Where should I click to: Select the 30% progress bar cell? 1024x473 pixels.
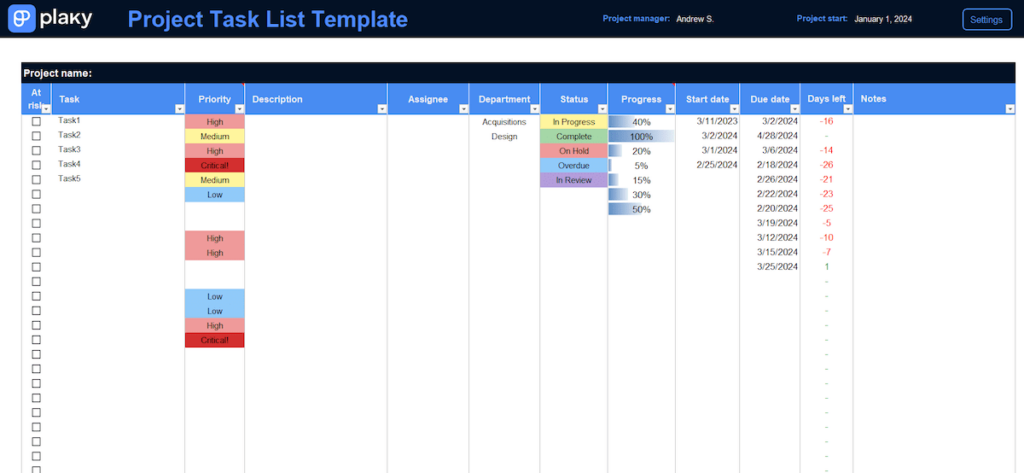(x=641, y=195)
